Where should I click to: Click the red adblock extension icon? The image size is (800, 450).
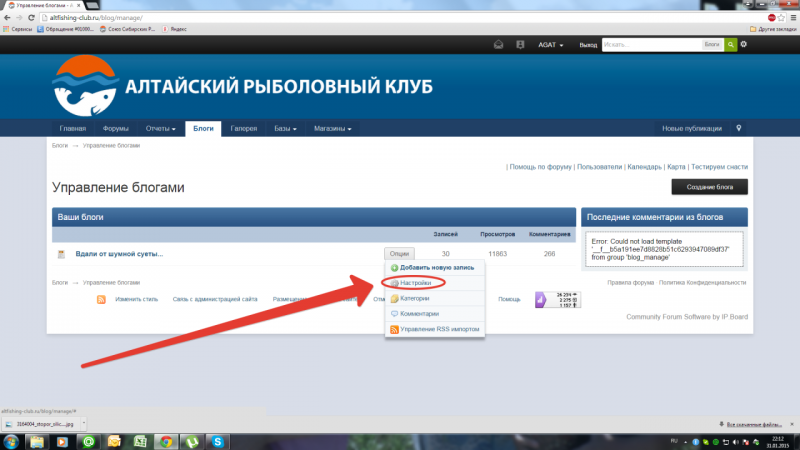tap(771, 17)
